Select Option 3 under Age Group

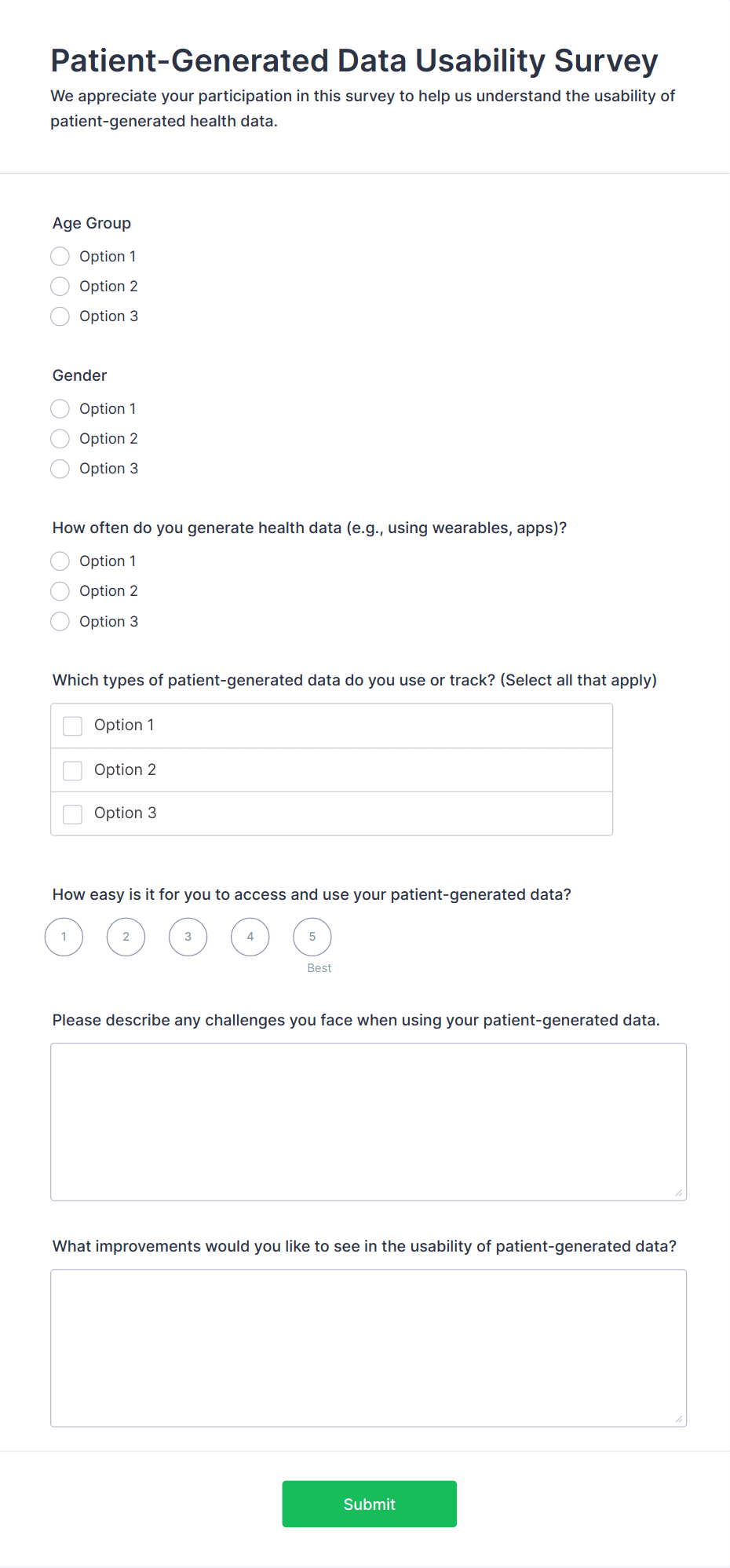click(x=60, y=316)
